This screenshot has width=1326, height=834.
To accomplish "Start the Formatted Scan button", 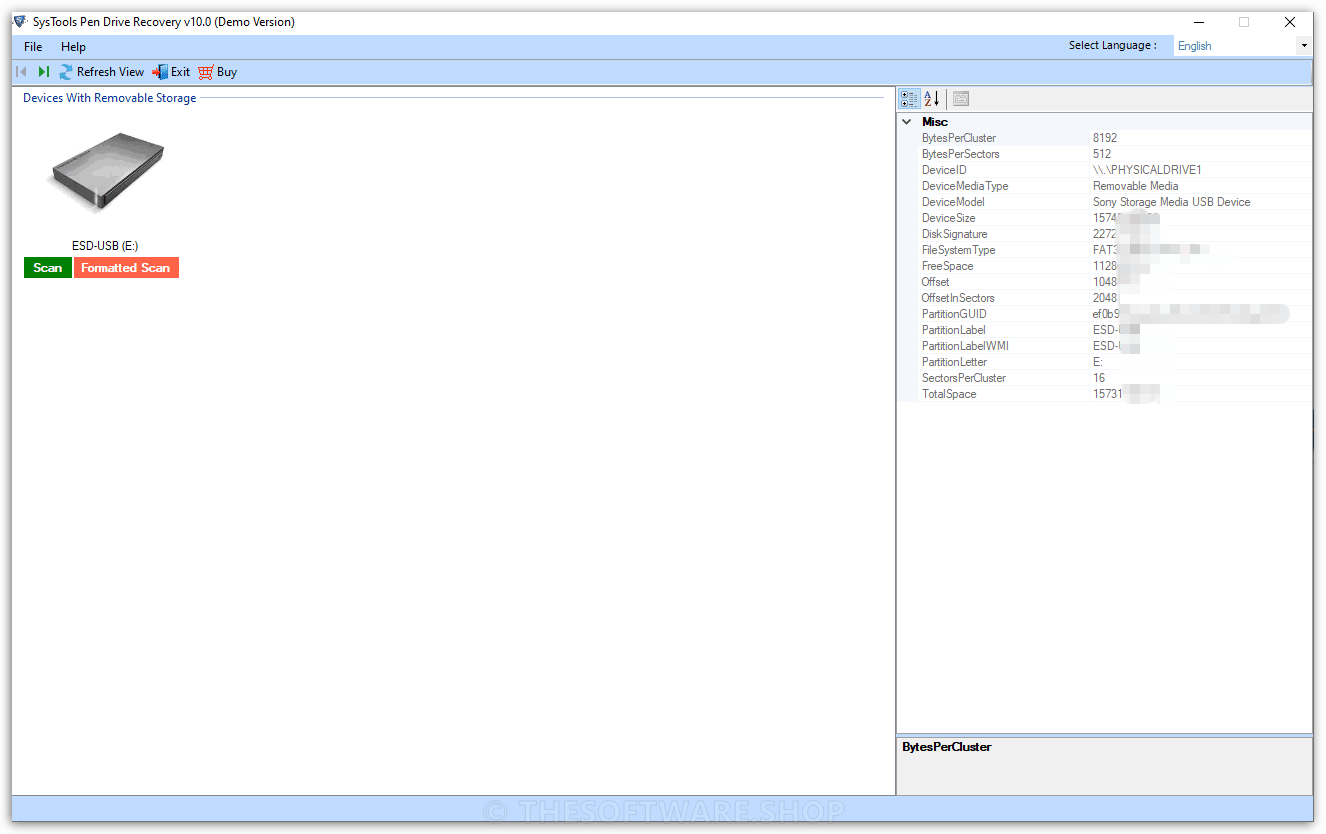I will [x=126, y=268].
